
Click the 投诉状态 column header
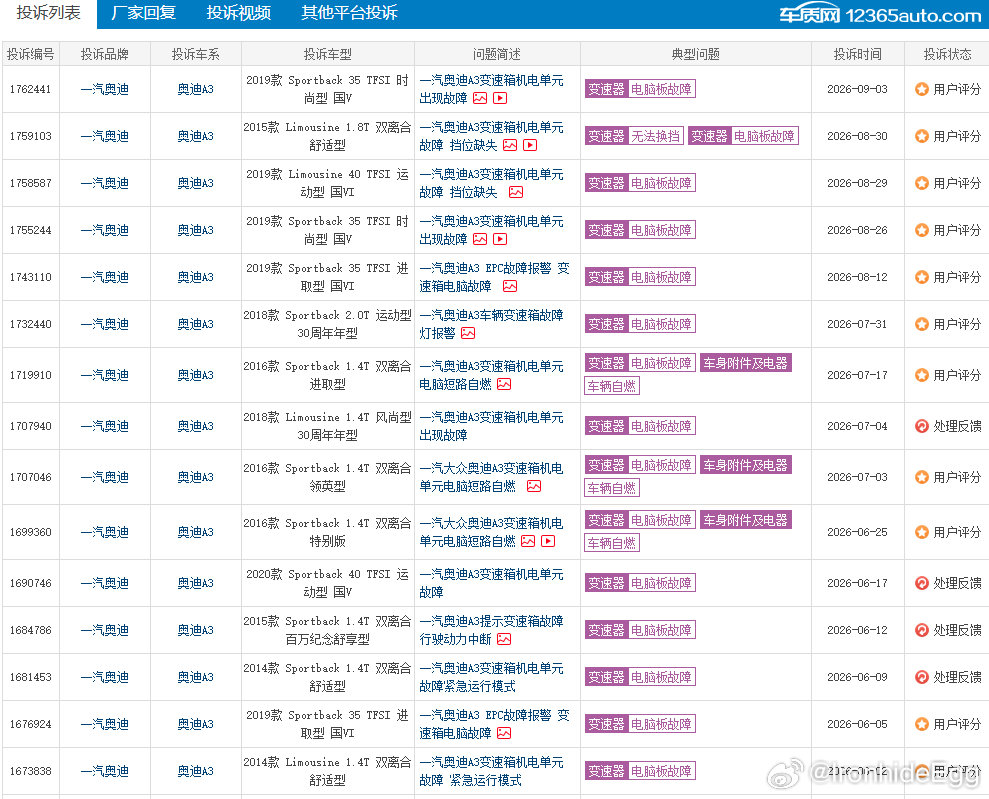pos(947,54)
